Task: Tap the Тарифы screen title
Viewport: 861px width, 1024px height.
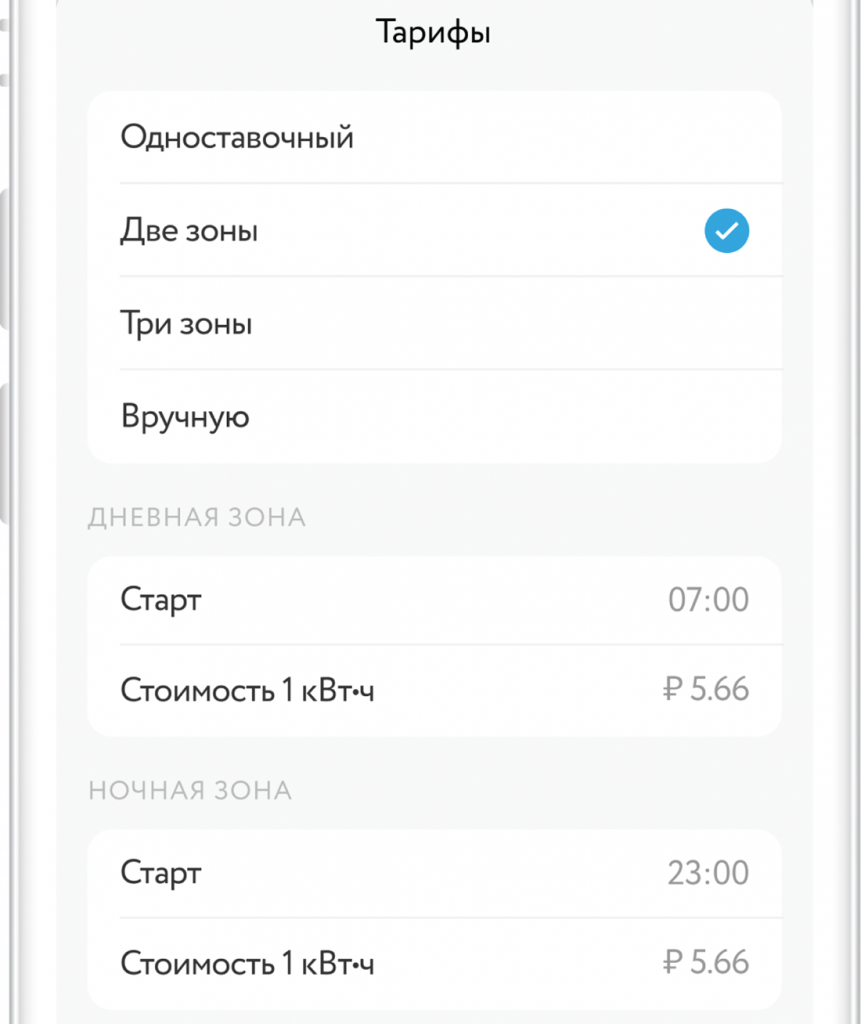Action: pos(433,33)
